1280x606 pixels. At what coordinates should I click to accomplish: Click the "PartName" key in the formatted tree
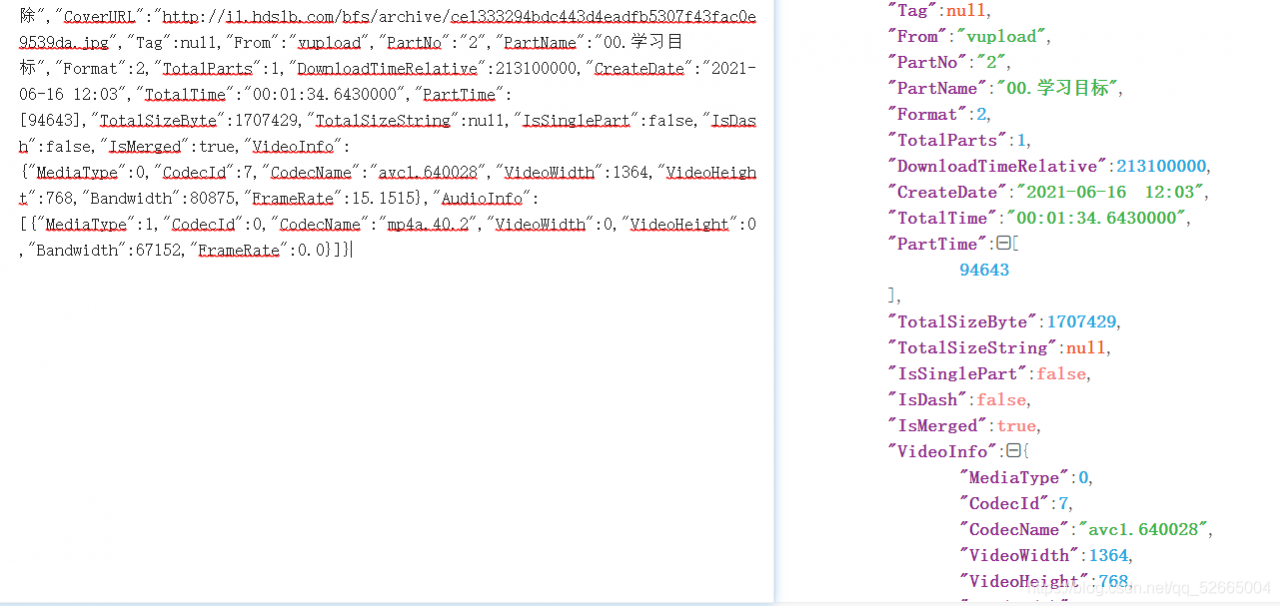tap(937, 88)
